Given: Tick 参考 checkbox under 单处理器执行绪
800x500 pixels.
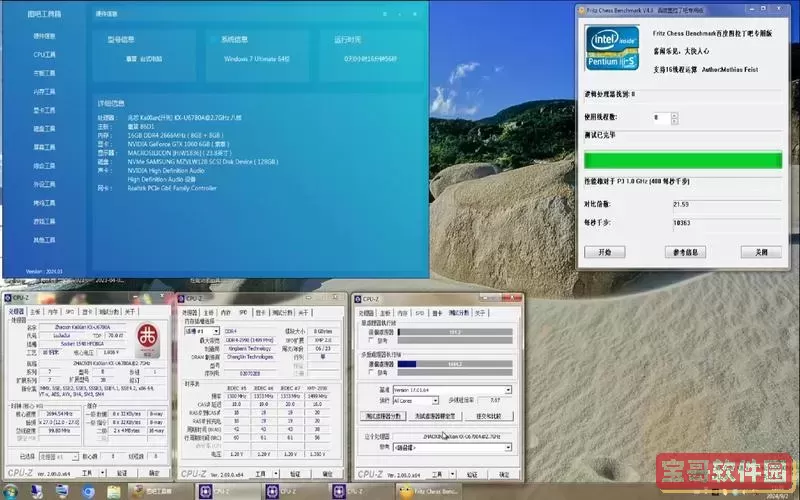Looking at the screenshot, I should click(x=370, y=340).
